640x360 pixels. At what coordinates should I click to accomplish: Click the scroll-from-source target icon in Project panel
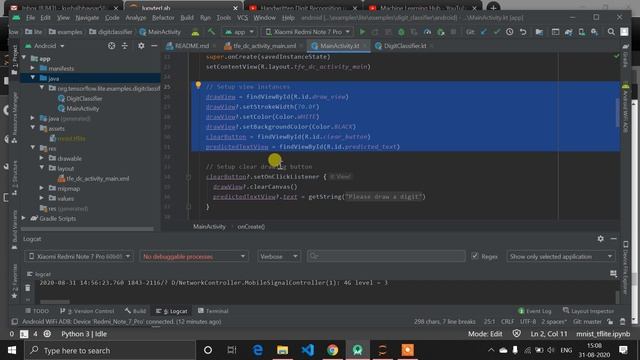(x=111, y=46)
